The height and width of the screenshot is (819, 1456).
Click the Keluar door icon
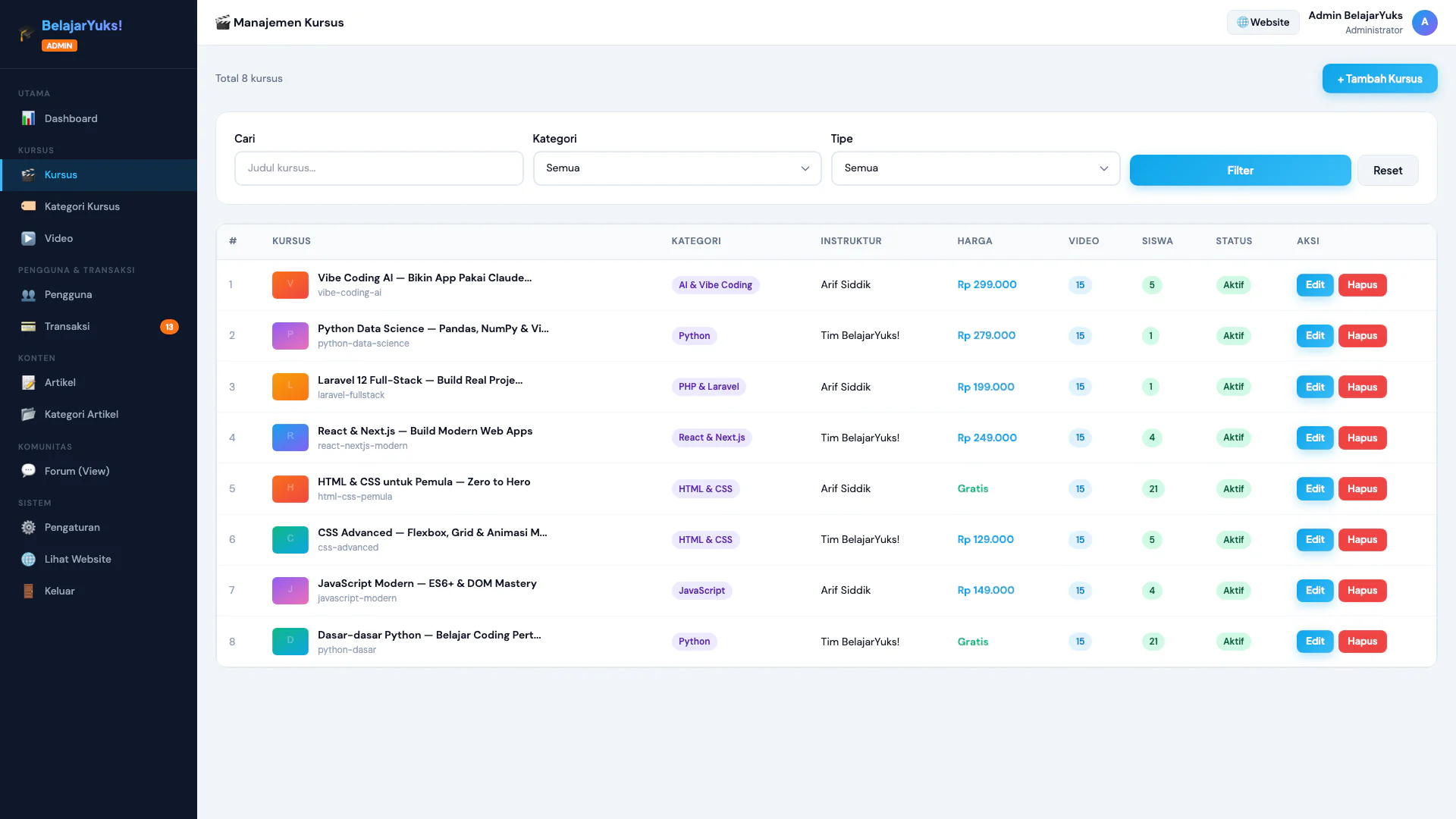pos(28,591)
